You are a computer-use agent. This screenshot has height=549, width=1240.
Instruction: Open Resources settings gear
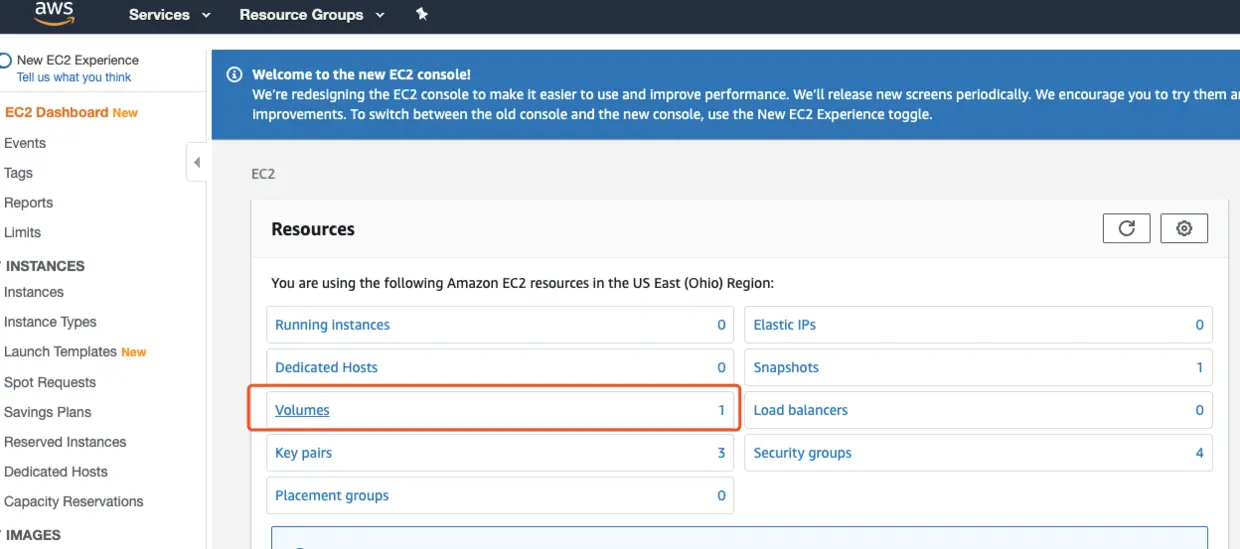tap(1184, 228)
